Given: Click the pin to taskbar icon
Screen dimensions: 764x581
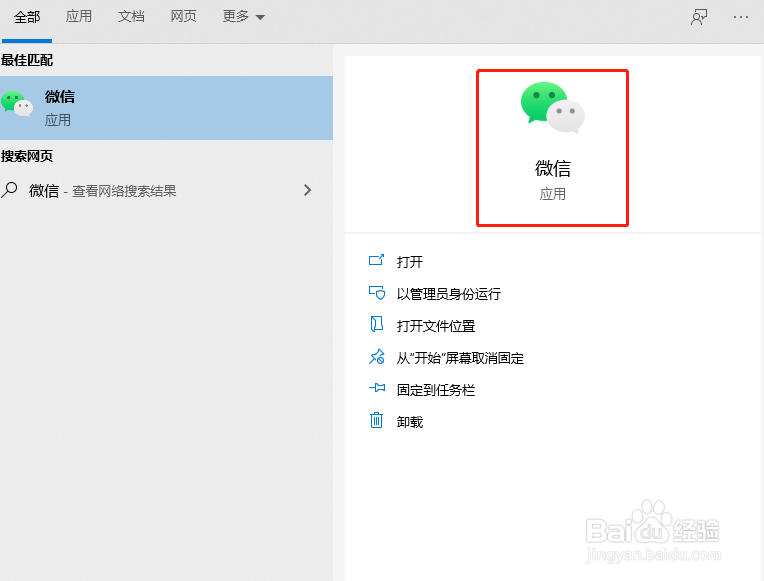Looking at the screenshot, I should pyautogui.click(x=377, y=388).
